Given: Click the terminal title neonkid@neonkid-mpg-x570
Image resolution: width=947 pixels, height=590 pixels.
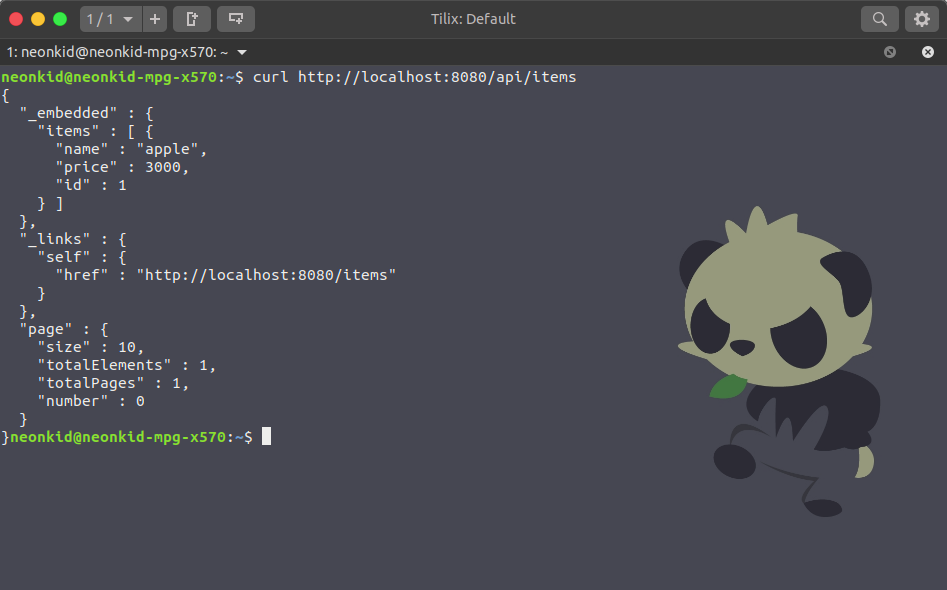Looking at the screenshot, I should (x=117, y=53).
